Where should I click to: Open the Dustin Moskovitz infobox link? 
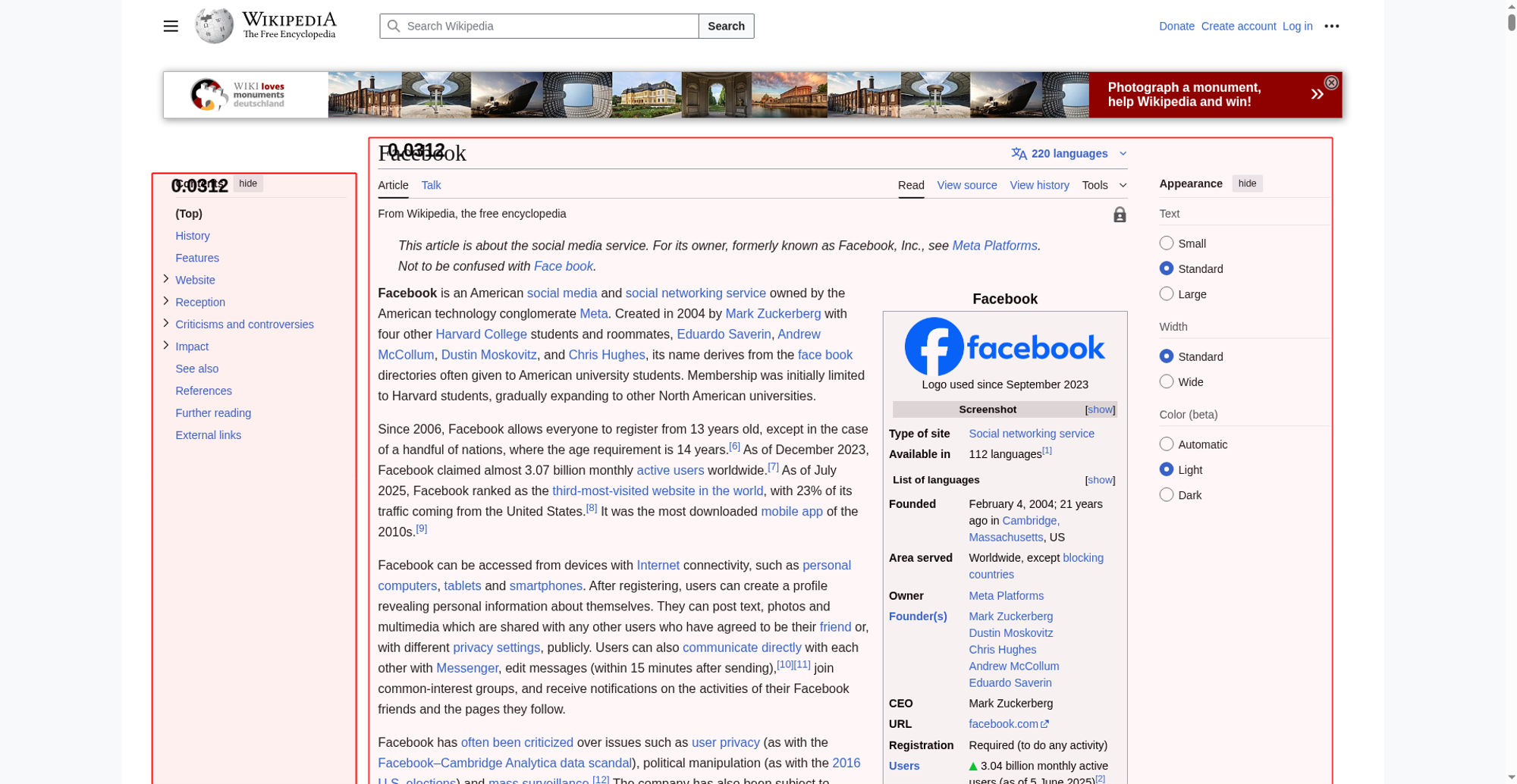click(x=1010, y=633)
